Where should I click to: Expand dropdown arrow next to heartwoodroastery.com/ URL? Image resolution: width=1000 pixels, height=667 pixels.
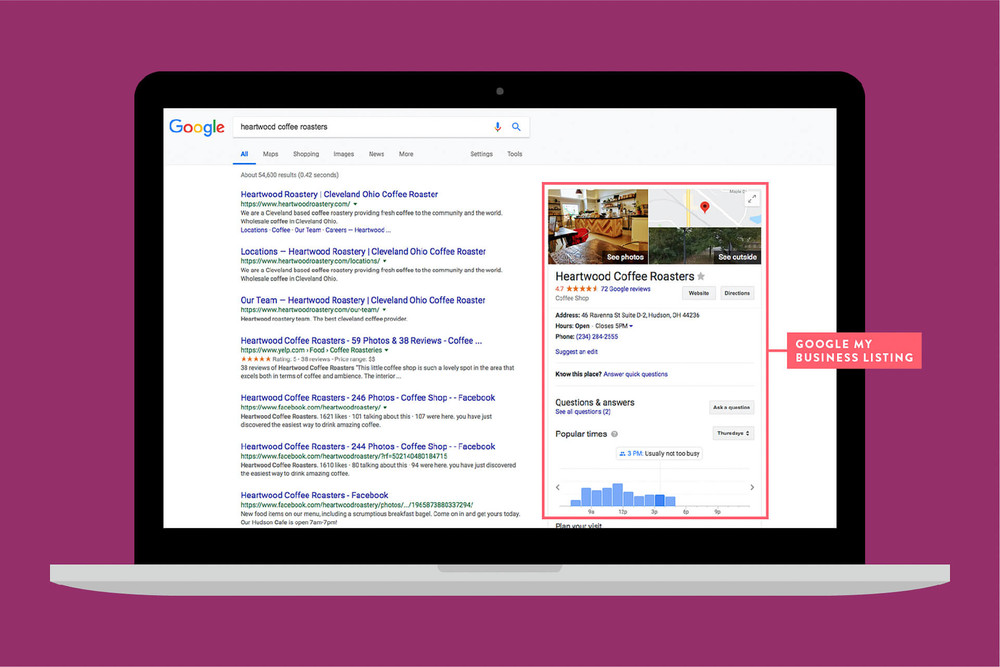355,204
